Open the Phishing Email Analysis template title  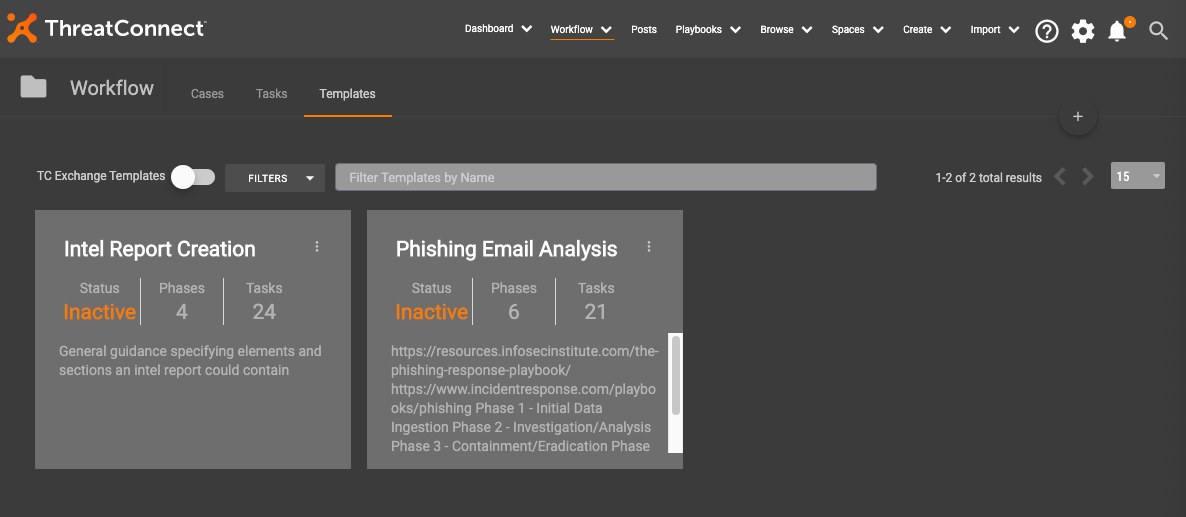(507, 249)
